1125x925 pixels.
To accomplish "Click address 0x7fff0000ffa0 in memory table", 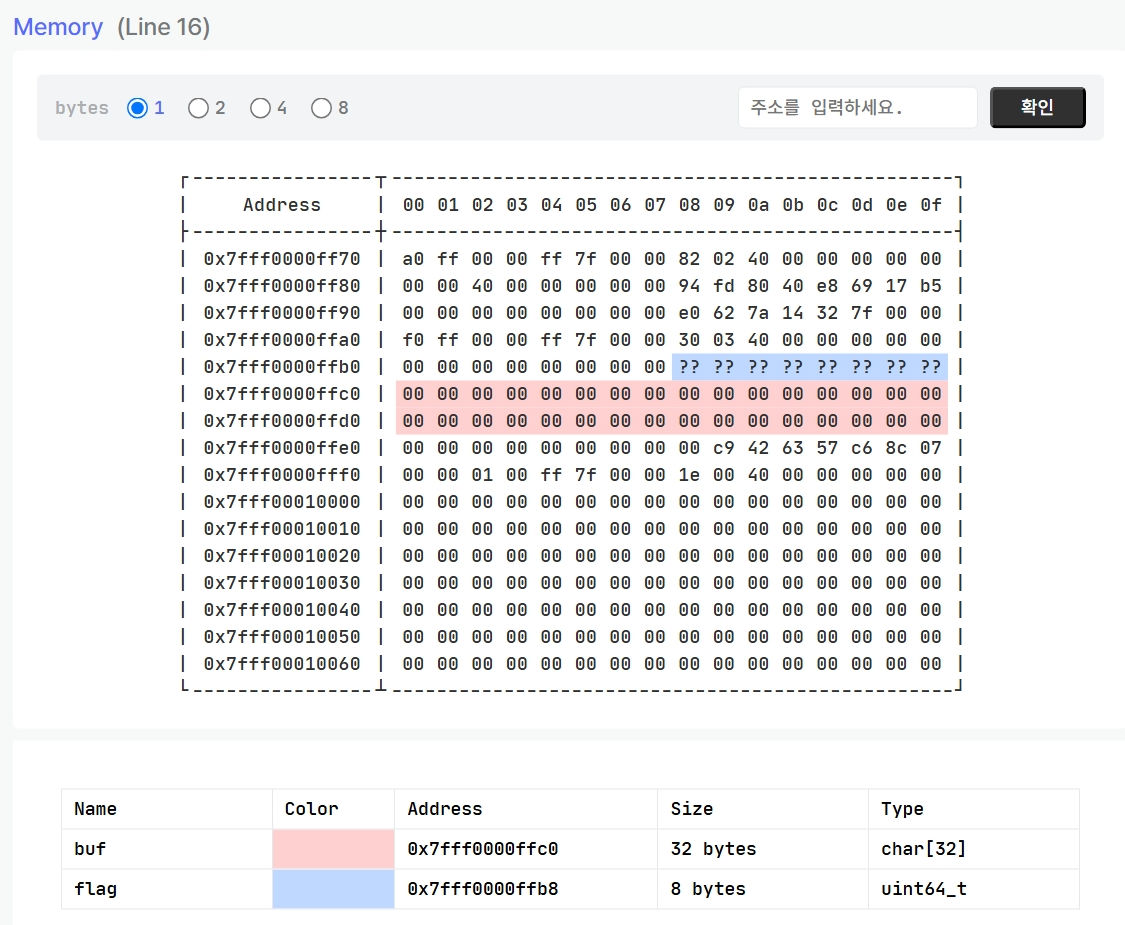I will [x=282, y=340].
